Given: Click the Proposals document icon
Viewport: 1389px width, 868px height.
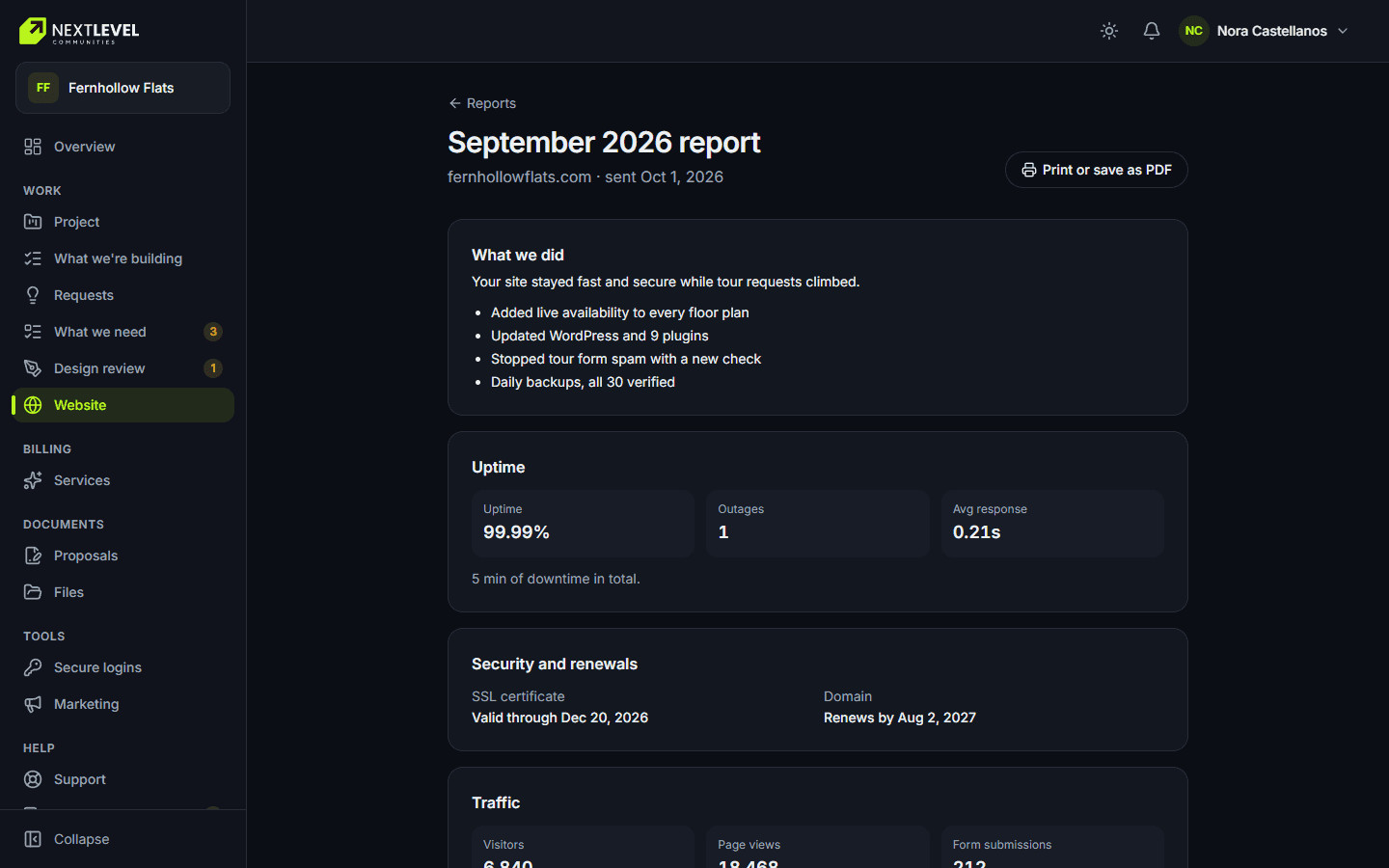Looking at the screenshot, I should pyautogui.click(x=33, y=556).
